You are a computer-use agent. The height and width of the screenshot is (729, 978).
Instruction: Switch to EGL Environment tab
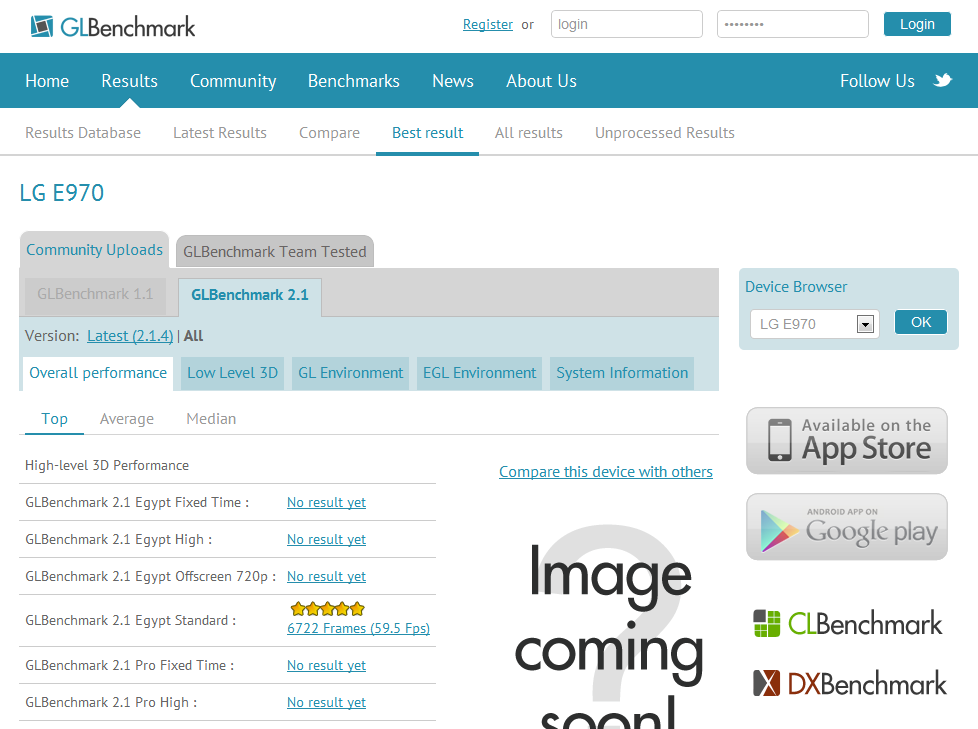[x=480, y=373]
